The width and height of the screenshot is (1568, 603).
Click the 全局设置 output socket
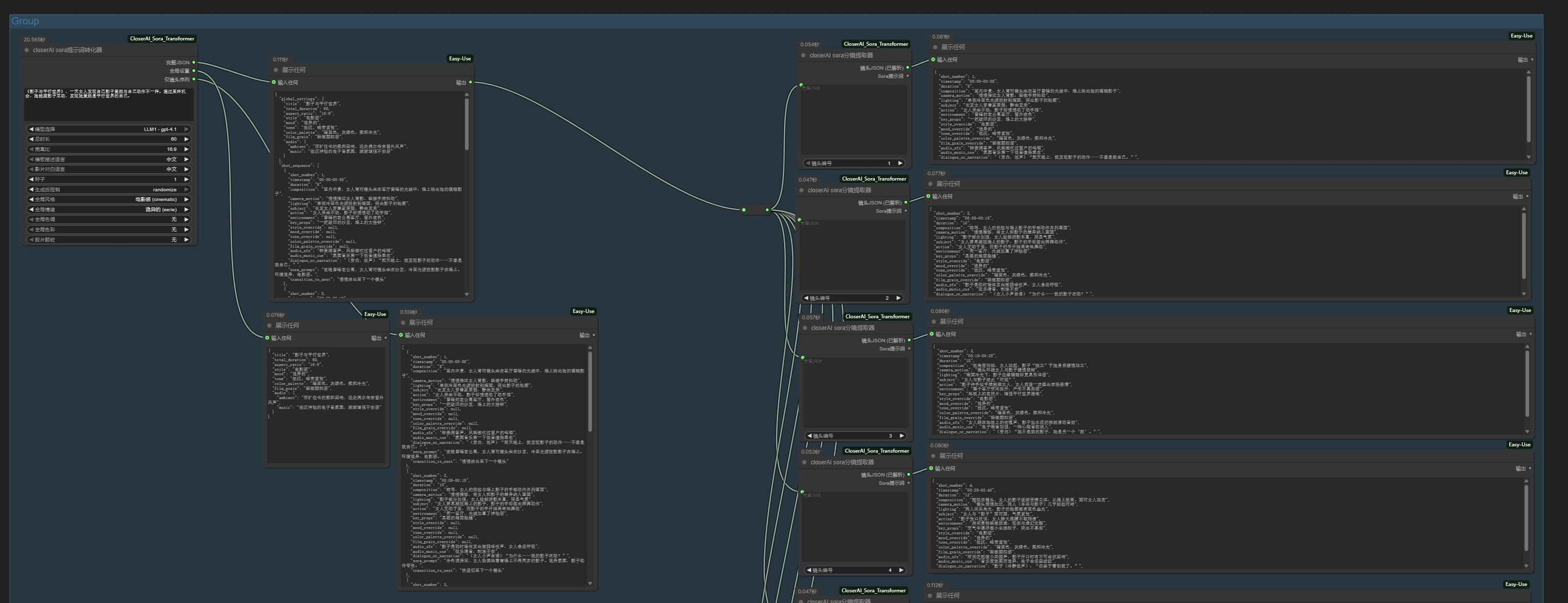coord(194,71)
